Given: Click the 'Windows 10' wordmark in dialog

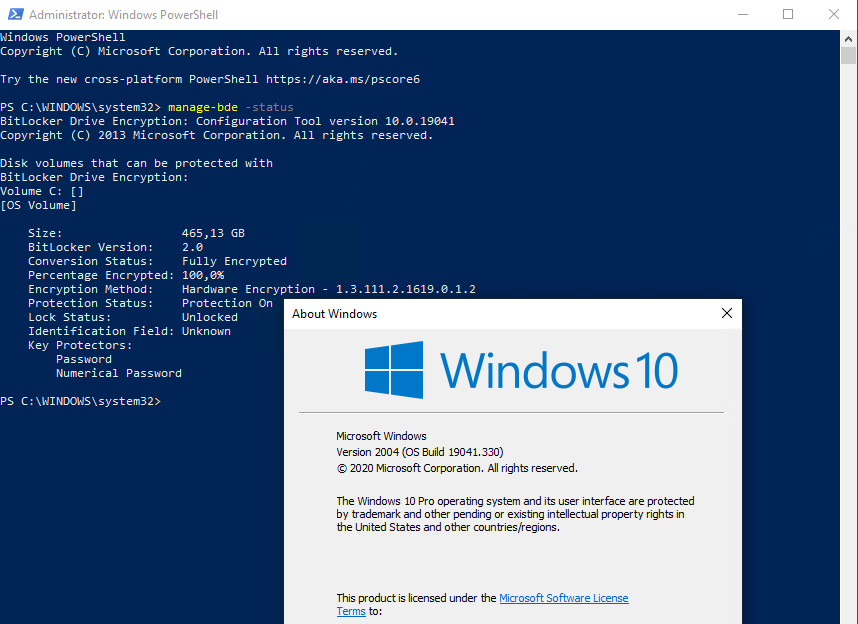Looking at the screenshot, I should point(559,371).
